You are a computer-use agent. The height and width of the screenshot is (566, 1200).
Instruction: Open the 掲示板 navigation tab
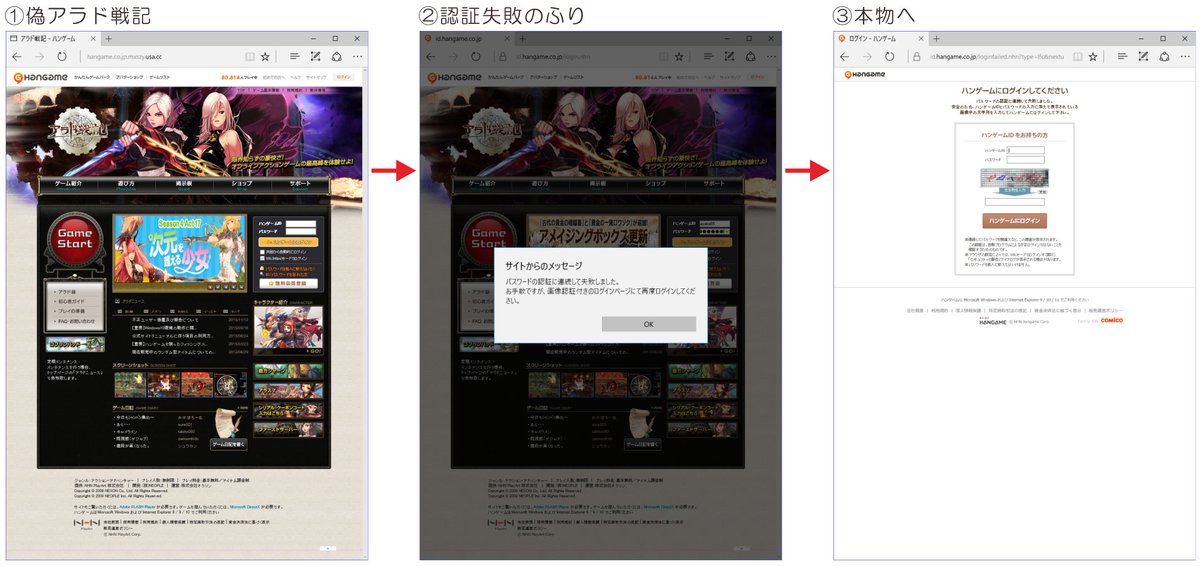[184, 185]
